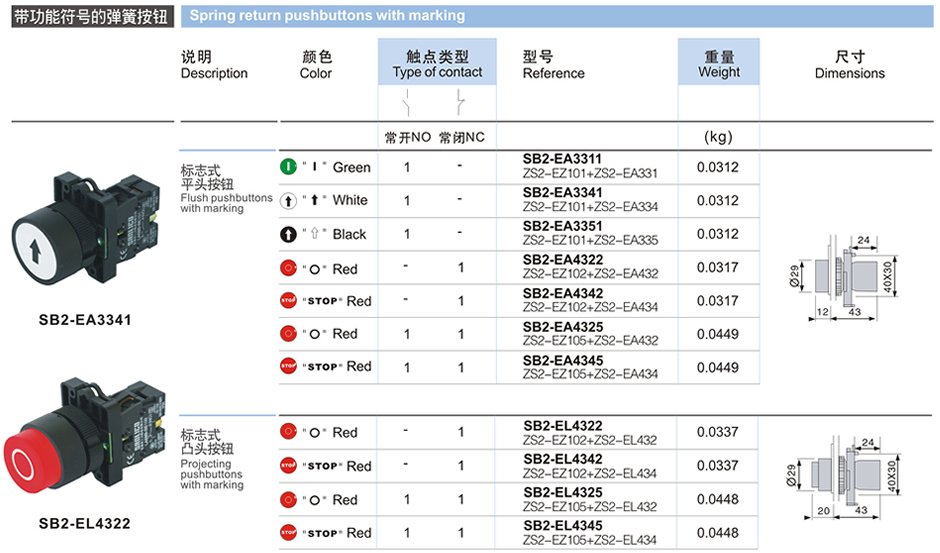
Task: Click the red O icon beside SB2-EA4322
Action: coord(288,268)
